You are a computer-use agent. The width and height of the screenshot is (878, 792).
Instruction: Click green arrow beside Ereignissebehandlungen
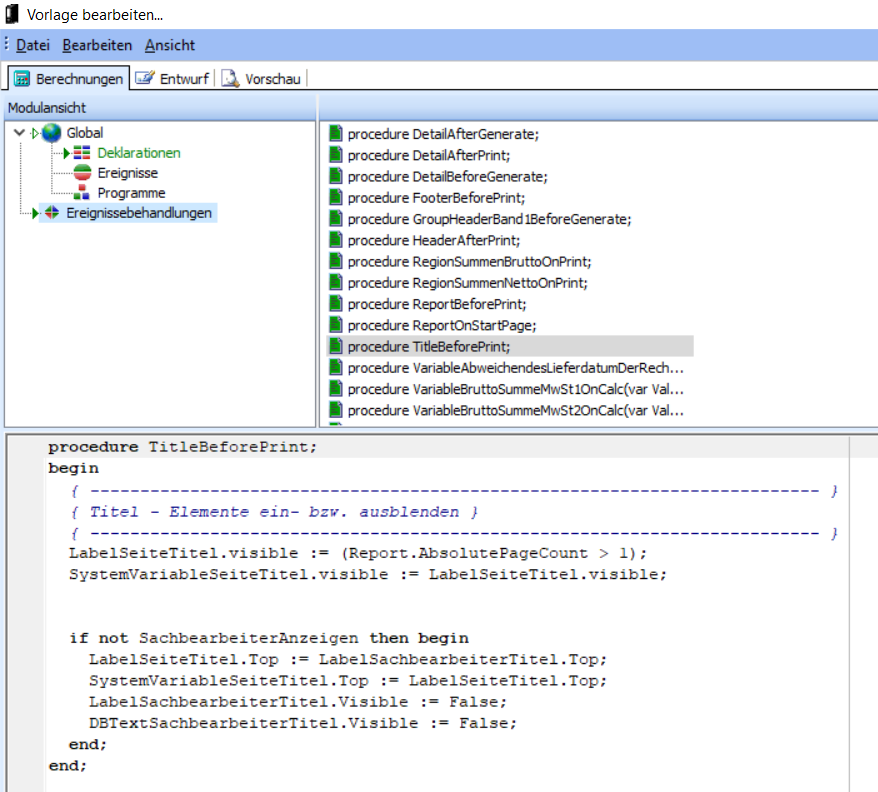coord(35,213)
